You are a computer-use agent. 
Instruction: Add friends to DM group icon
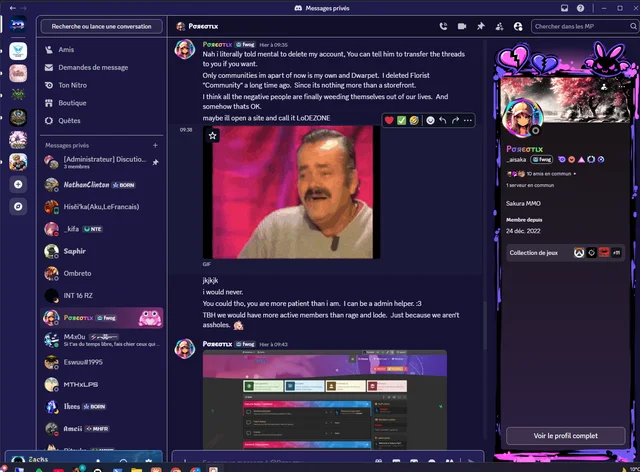point(499,27)
